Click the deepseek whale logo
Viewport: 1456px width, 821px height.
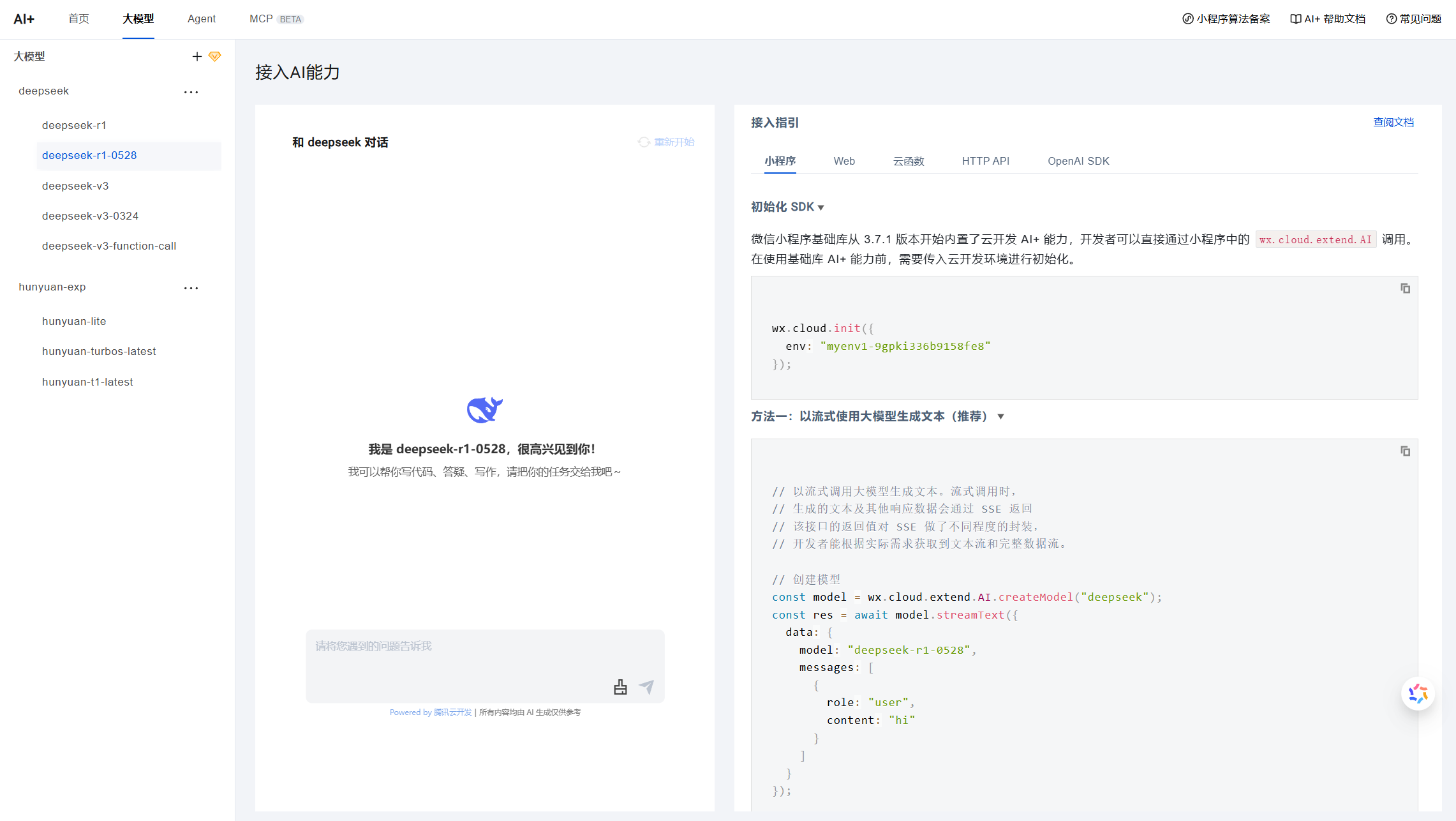pyautogui.click(x=485, y=410)
